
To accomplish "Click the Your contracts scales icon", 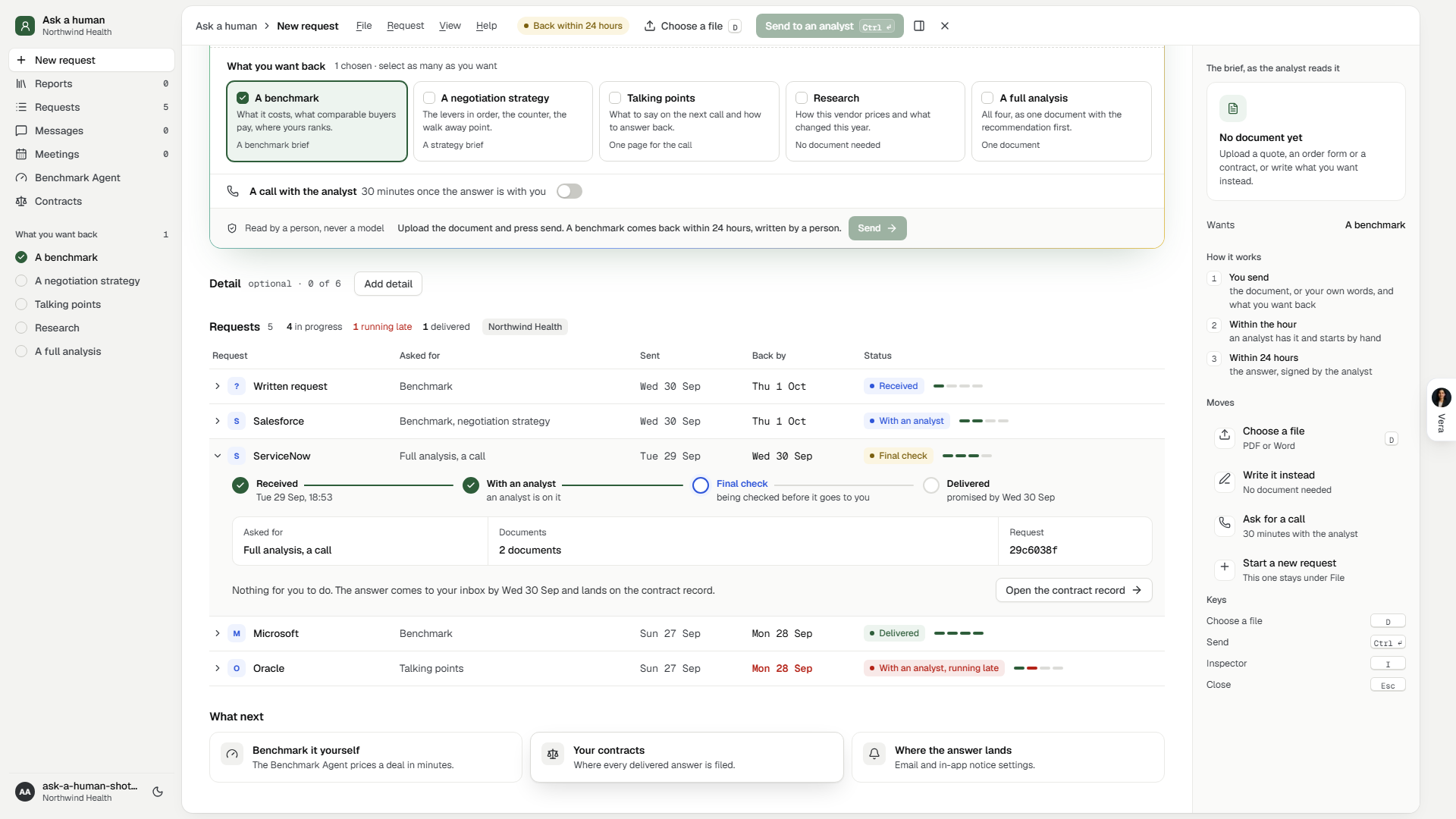I will tap(553, 754).
